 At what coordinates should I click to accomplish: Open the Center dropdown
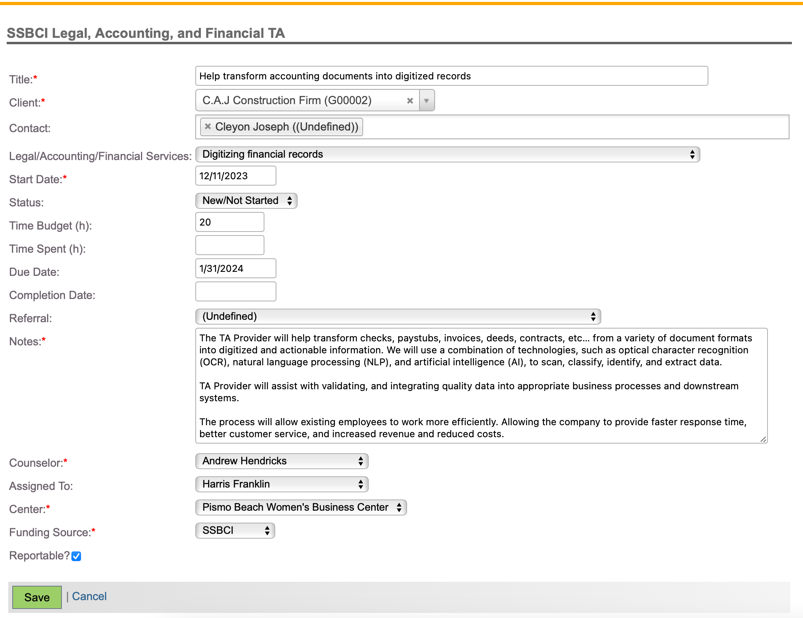point(300,508)
